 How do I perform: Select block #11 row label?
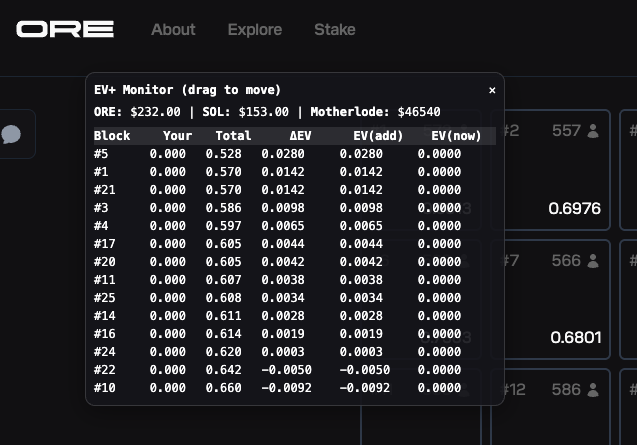click(105, 280)
